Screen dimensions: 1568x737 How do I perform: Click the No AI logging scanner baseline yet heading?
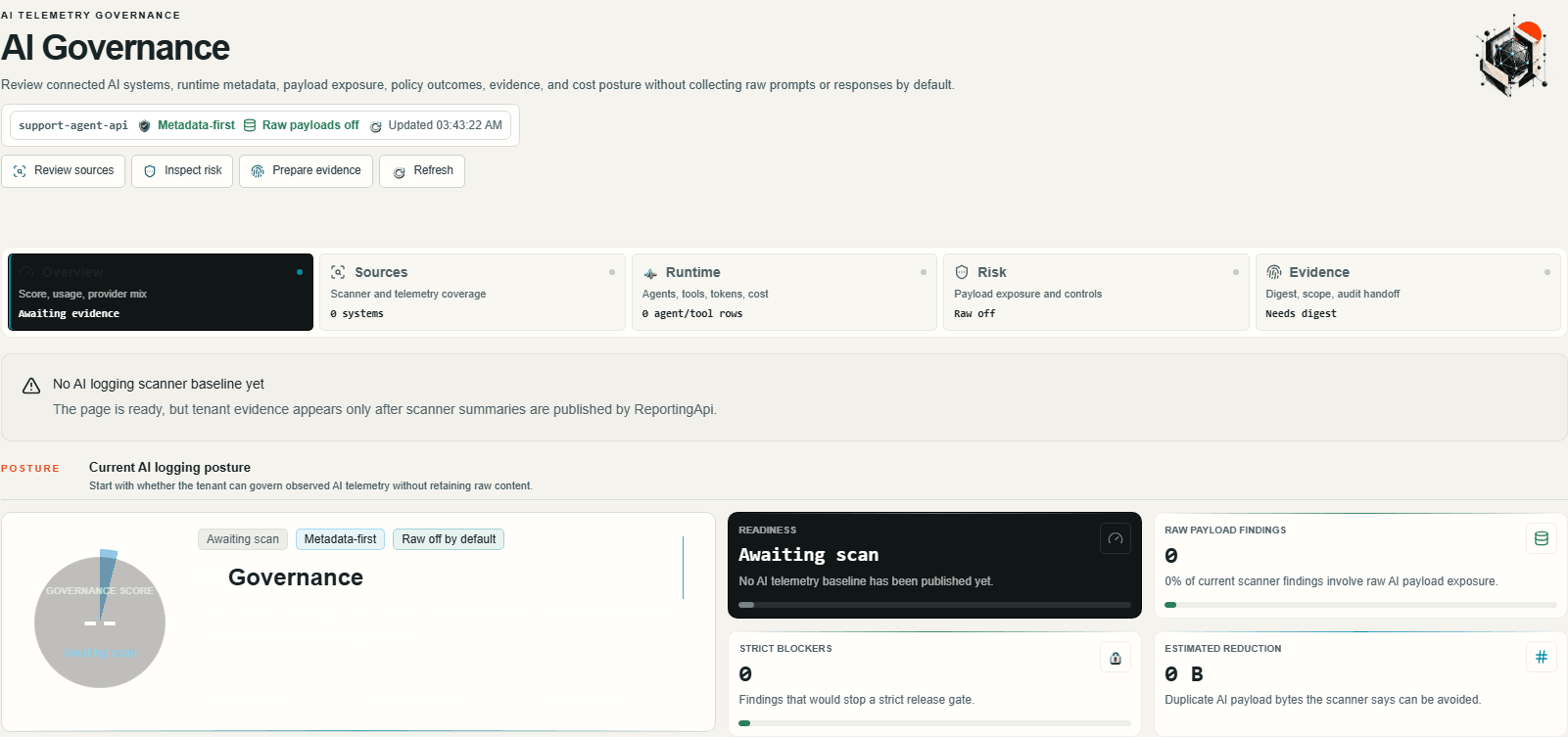[x=159, y=384]
